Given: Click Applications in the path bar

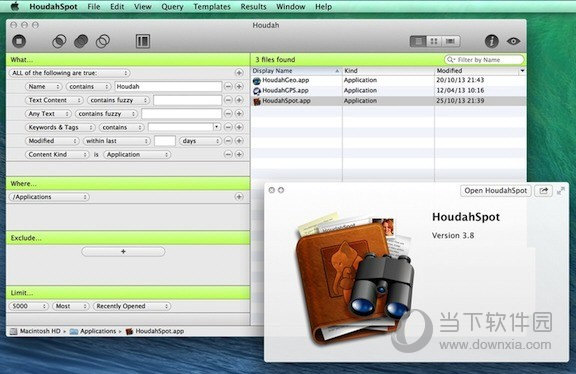Looking at the screenshot, I should pyautogui.click(x=93, y=331).
